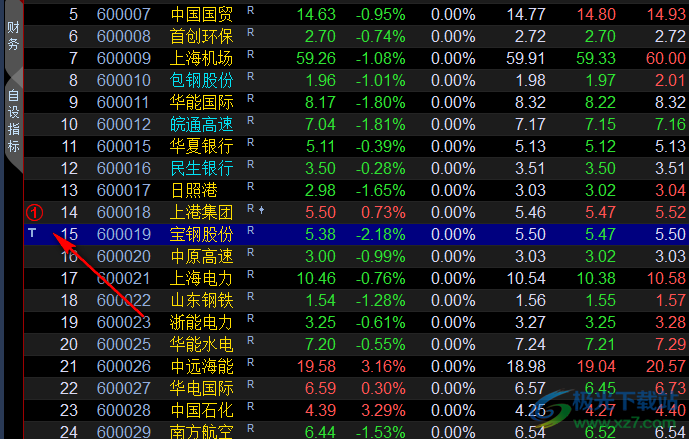Click the change value 0.73% for 上港集团
The width and height of the screenshot is (689, 439).
(383, 212)
